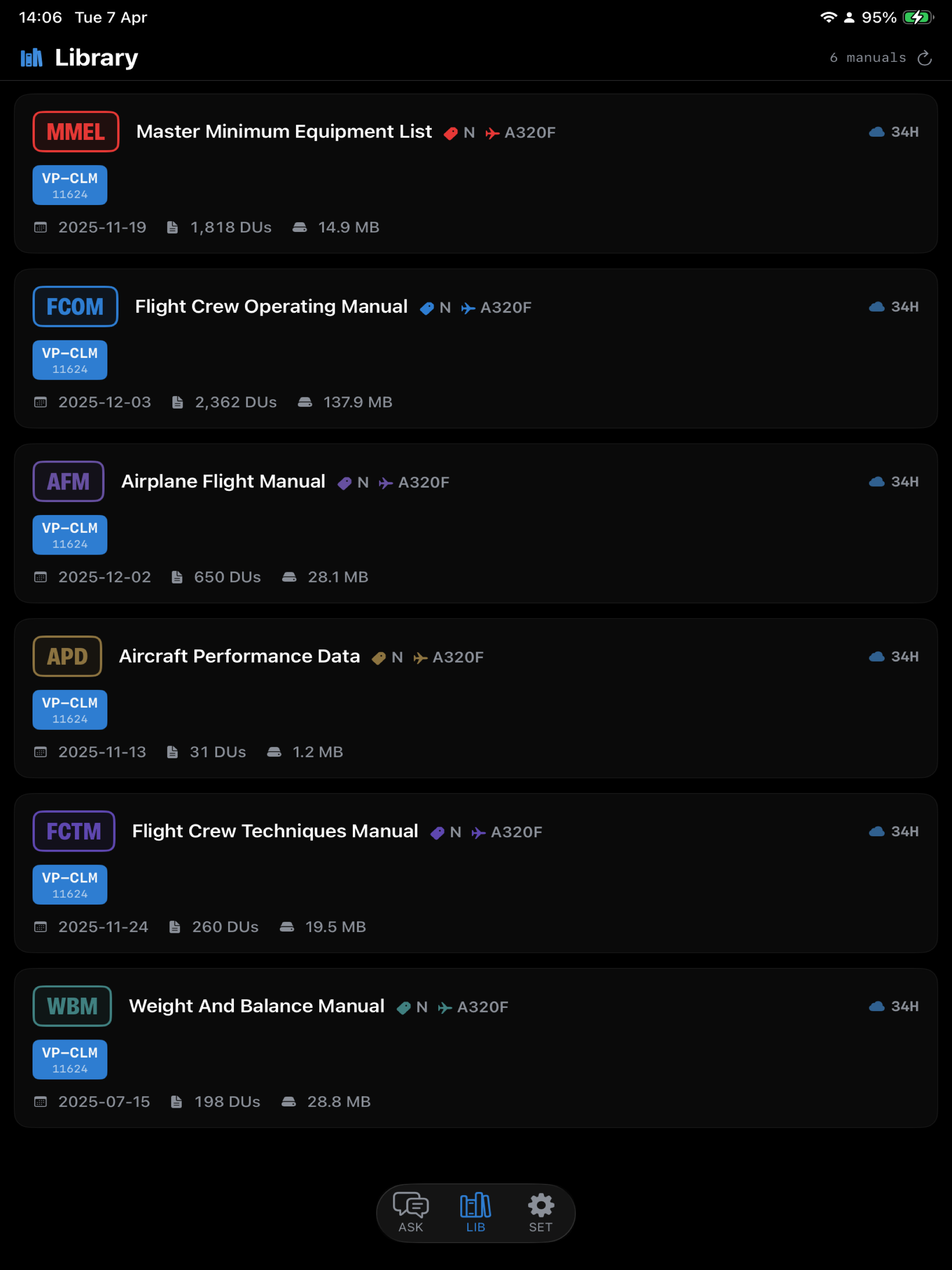
Task: Tap the VP-CLM tag under WBM
Action: tap(70, 1059)
